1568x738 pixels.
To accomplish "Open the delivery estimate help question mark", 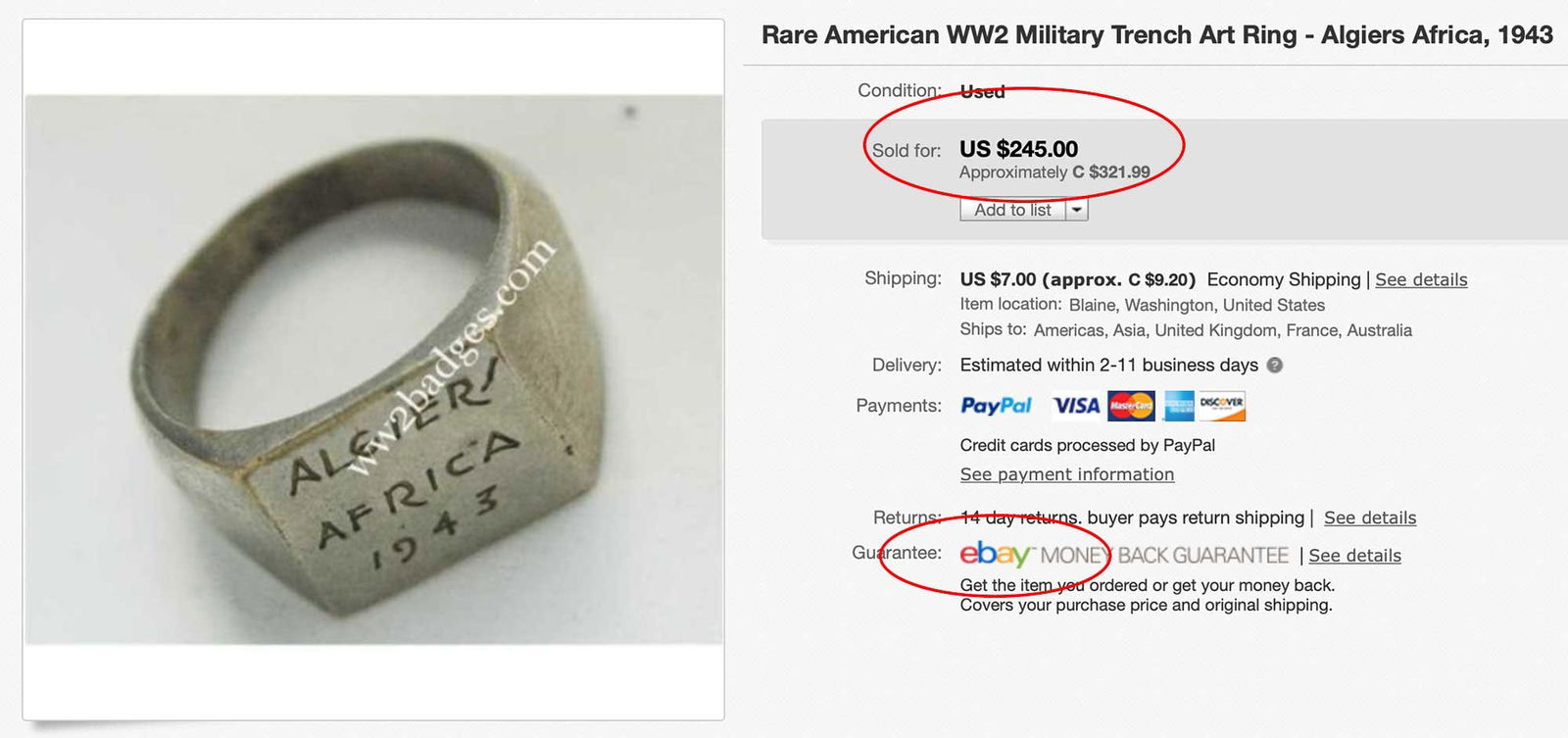I will click(1276, 365).
